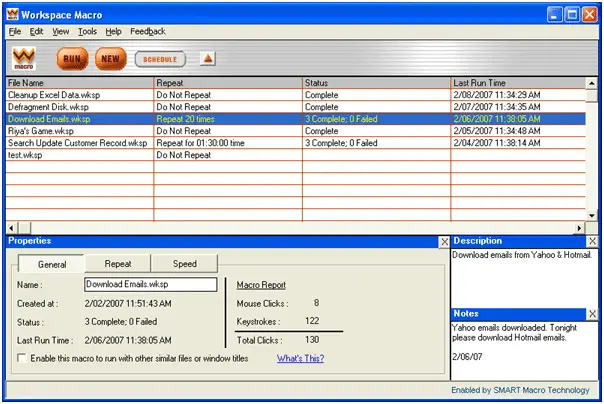Click the horizontal scroll right arrow
604x404 pixels.
(579, 228)
